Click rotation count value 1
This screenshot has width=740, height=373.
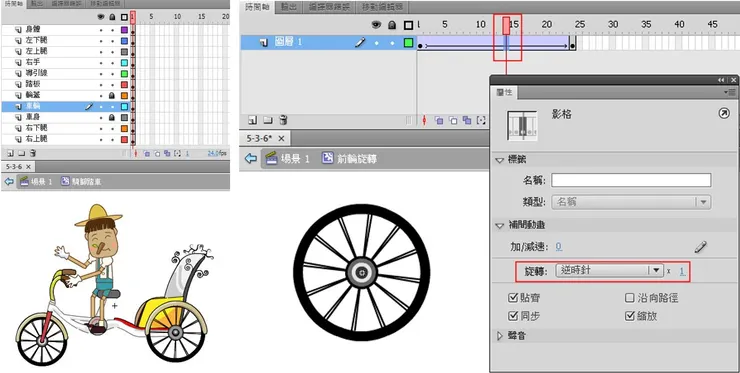(x=682, y=271)
